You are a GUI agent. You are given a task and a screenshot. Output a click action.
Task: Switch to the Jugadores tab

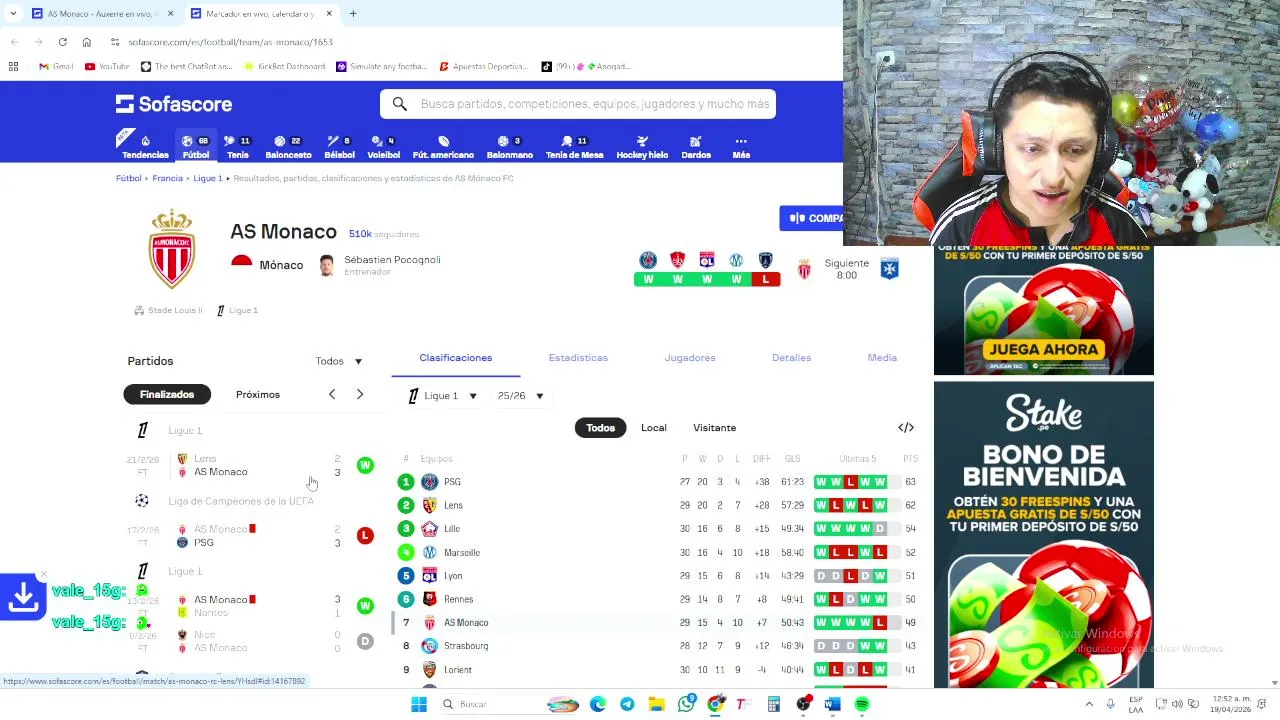pos(690,358)
